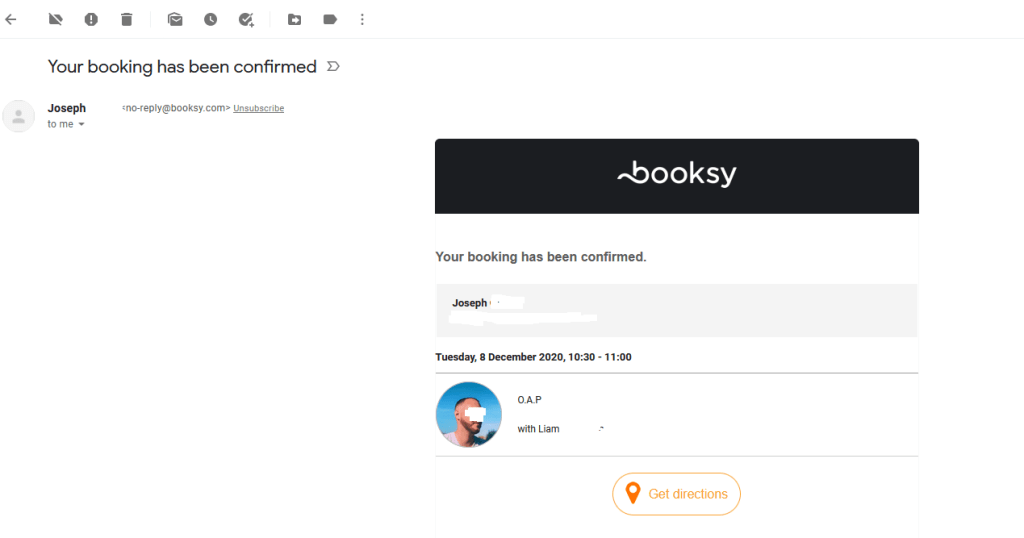The width and height of the screenshot is (1024, 538).
Task: Open the service provider's profile photo
Action: 469,414
